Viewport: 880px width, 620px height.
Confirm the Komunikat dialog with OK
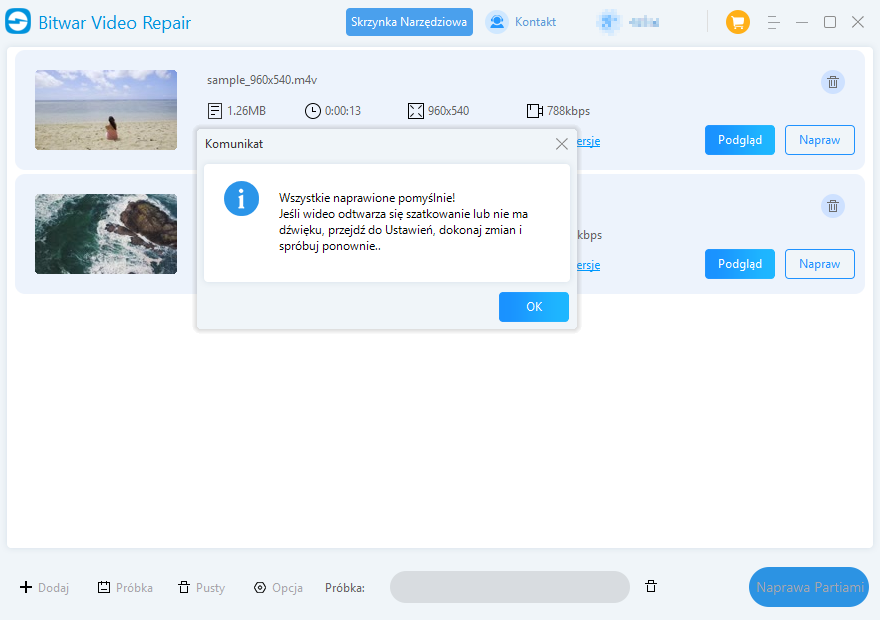pos(534,307)
